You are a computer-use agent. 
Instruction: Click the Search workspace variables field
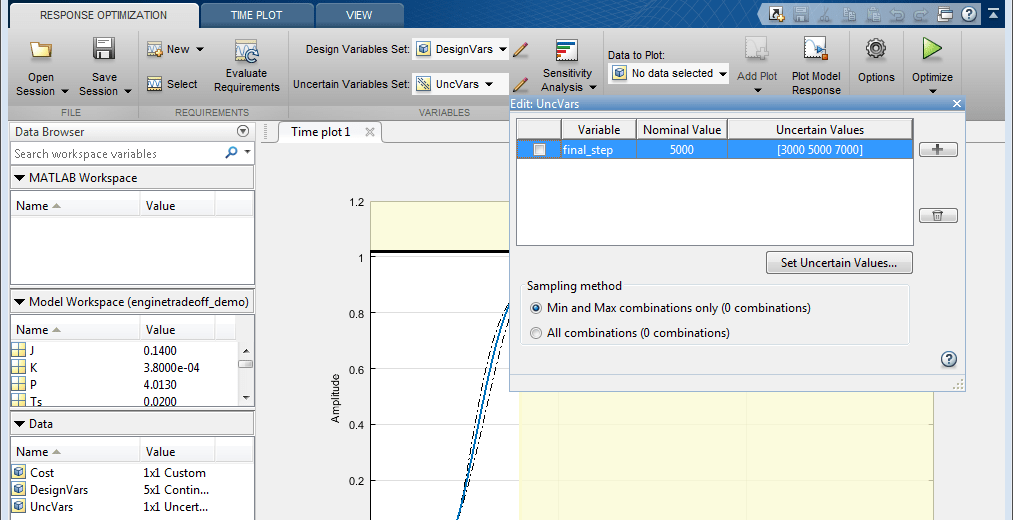click(x=118, y=154)
